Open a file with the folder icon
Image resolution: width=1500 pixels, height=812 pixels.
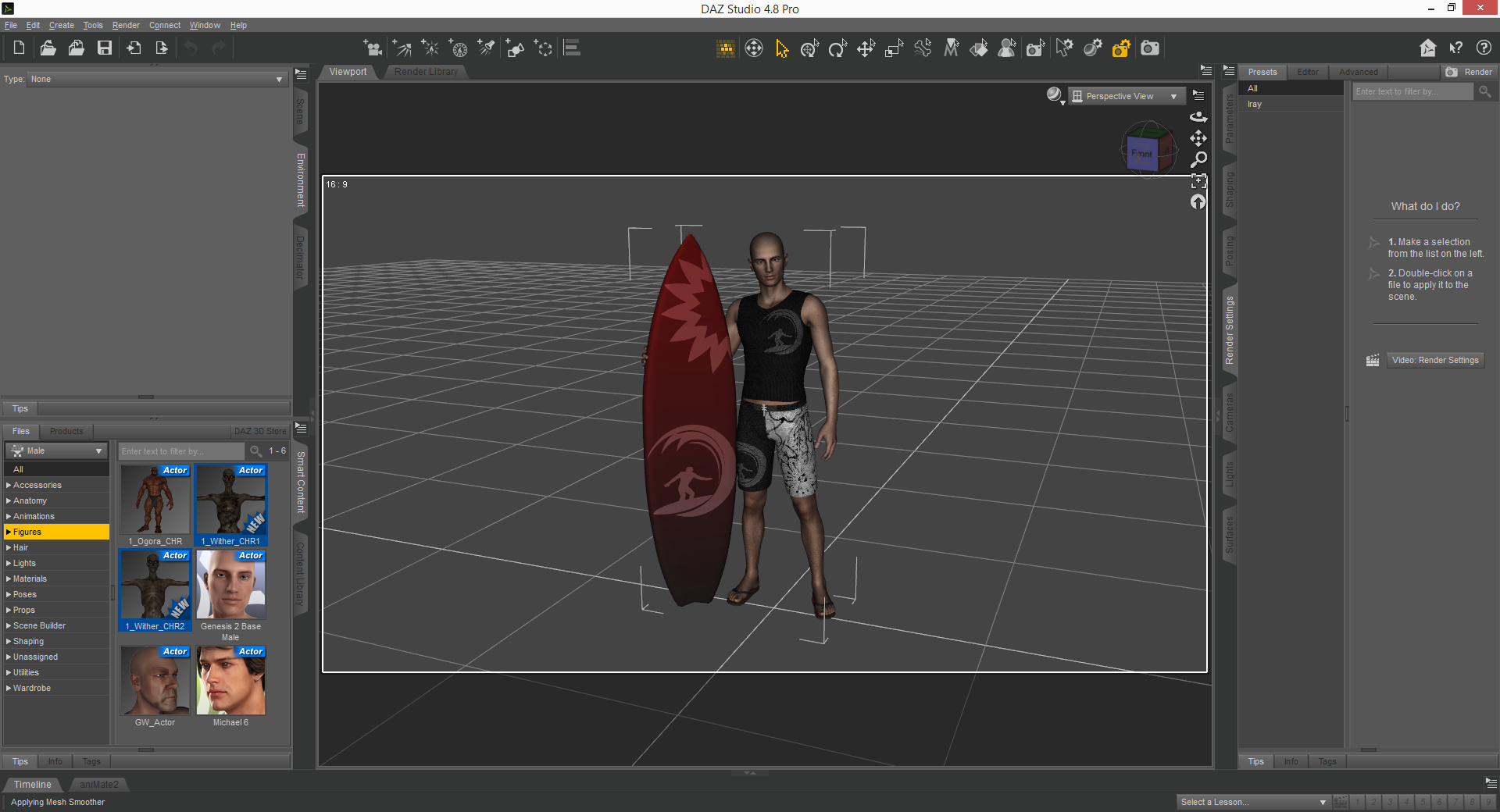click(48, 48)
